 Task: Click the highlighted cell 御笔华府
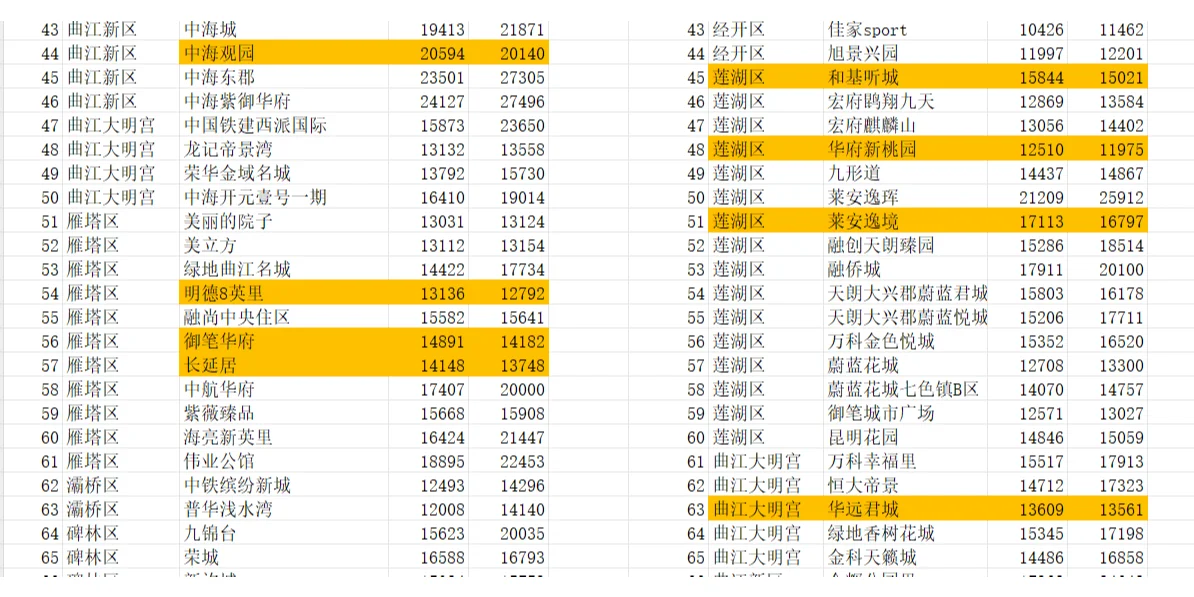click(x=283, y=342)
